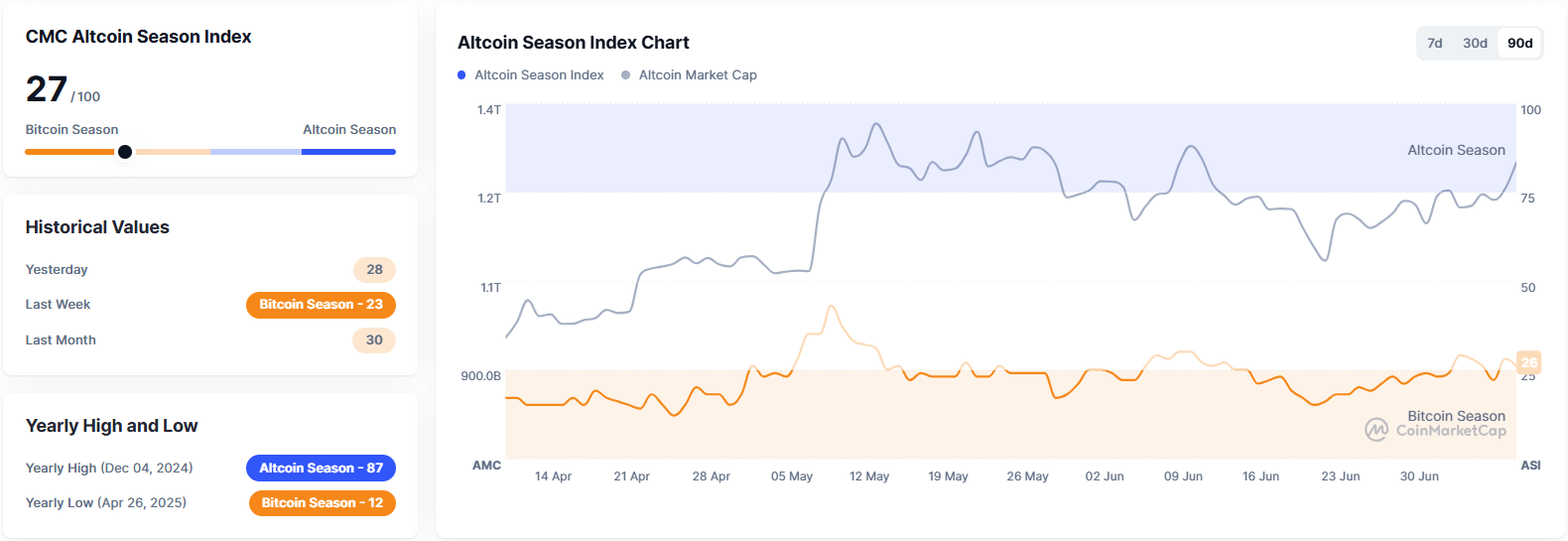Screen dimensions: 1568x541
Task: Click the Altcoin Season Index legend label
Action: (x=539, y=75)
